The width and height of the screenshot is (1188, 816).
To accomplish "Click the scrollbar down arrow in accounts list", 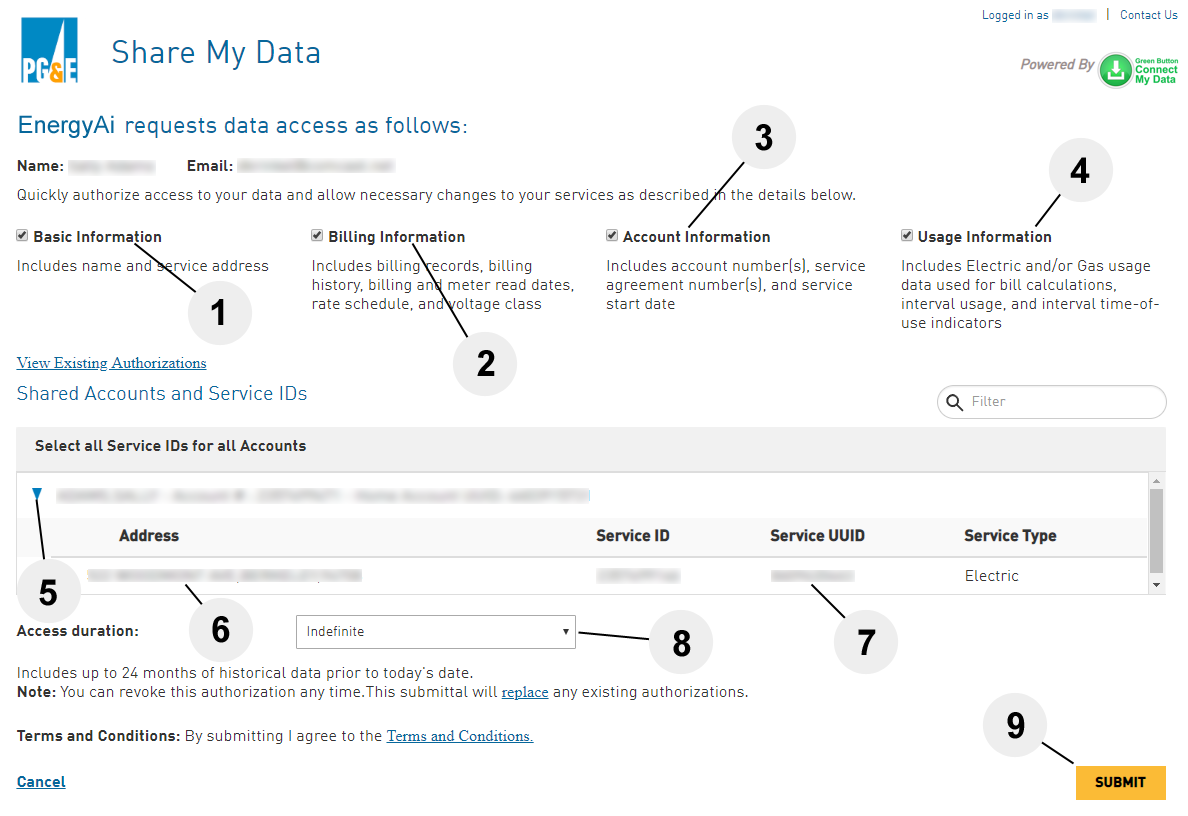I will [x=1156, y=585].
